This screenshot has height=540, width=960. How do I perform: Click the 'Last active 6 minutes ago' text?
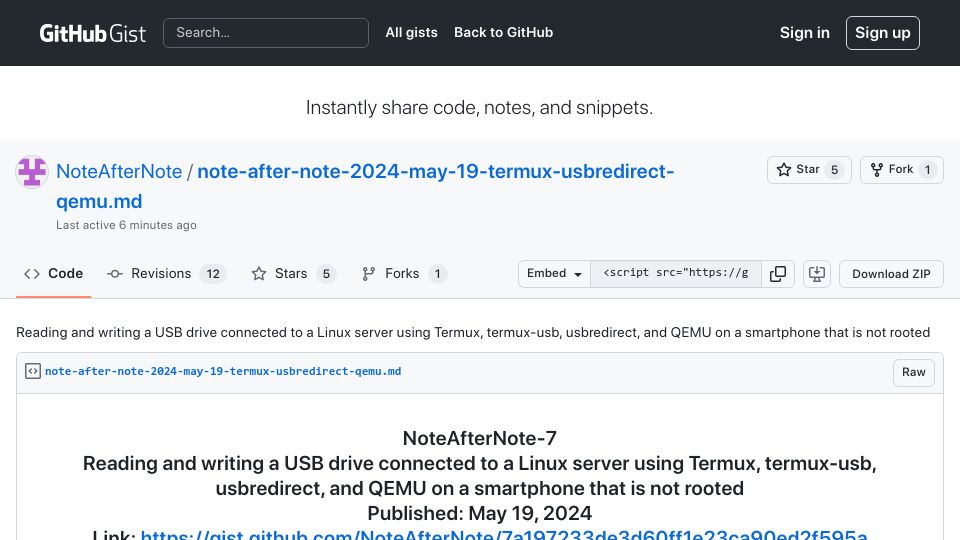pyautogui.click(x=126, y=225)
